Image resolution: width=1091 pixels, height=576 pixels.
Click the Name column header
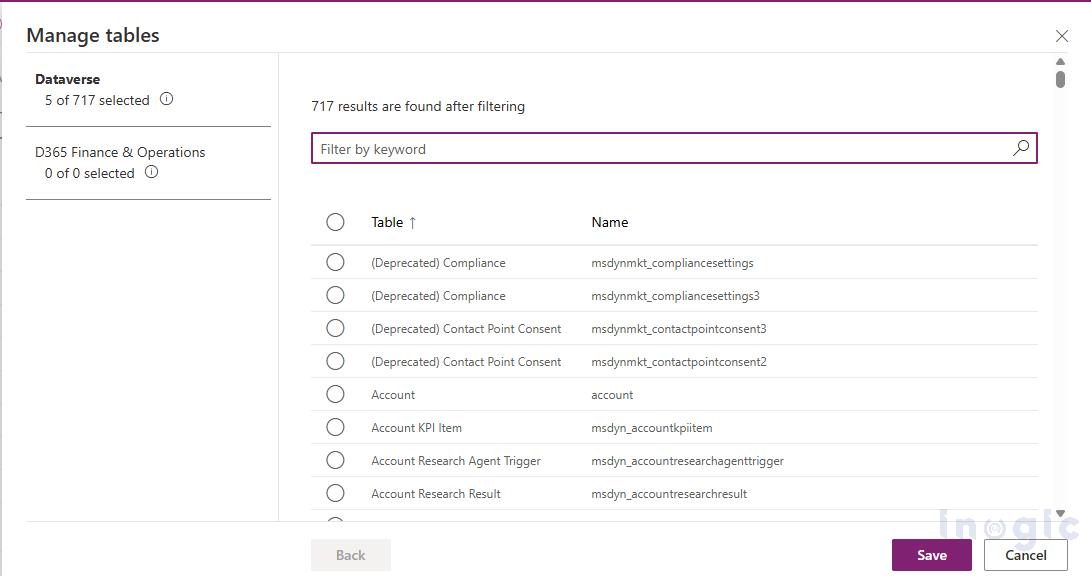coord(610,222)
